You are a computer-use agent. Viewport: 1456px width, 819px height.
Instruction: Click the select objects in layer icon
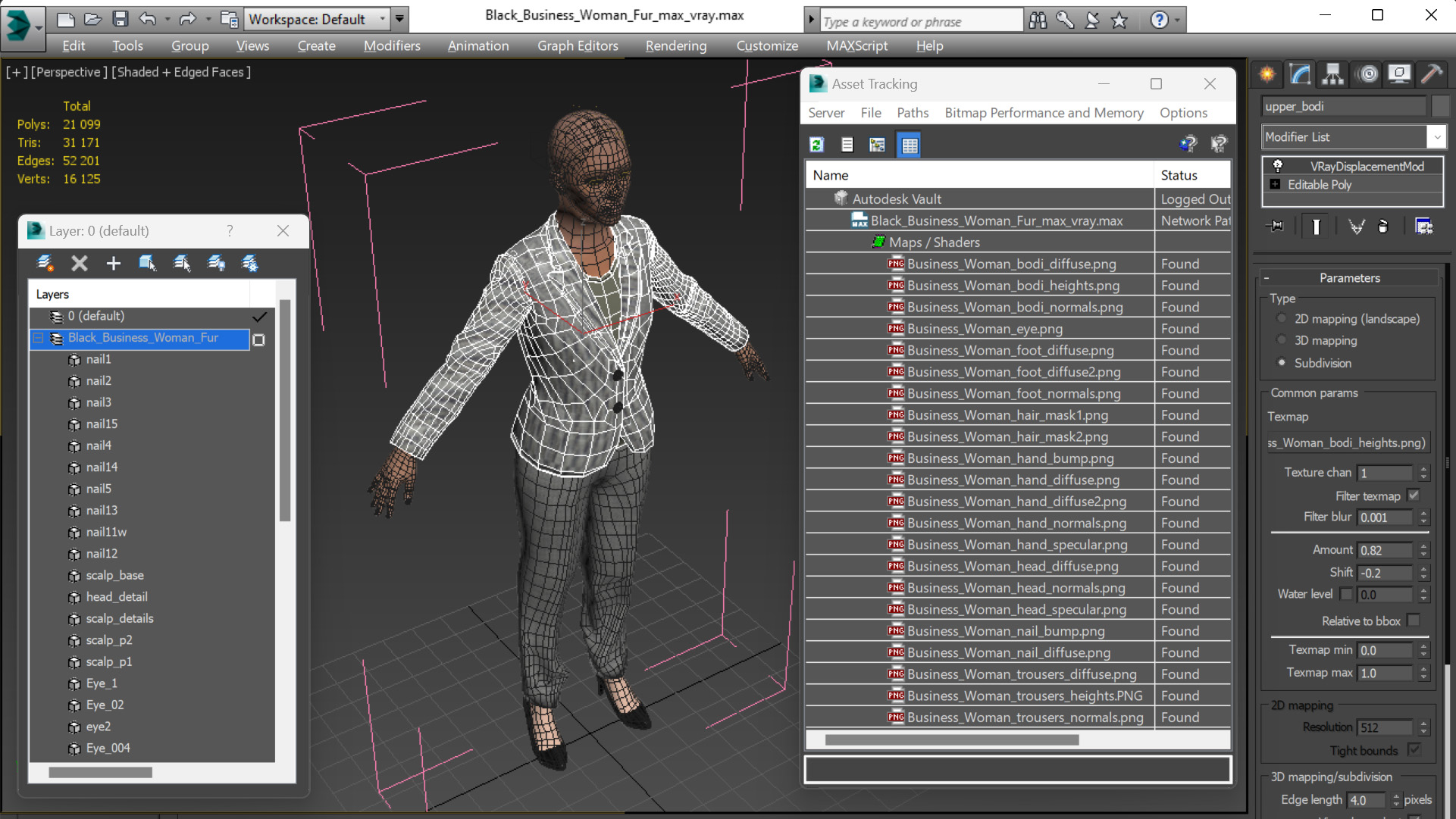147,263
